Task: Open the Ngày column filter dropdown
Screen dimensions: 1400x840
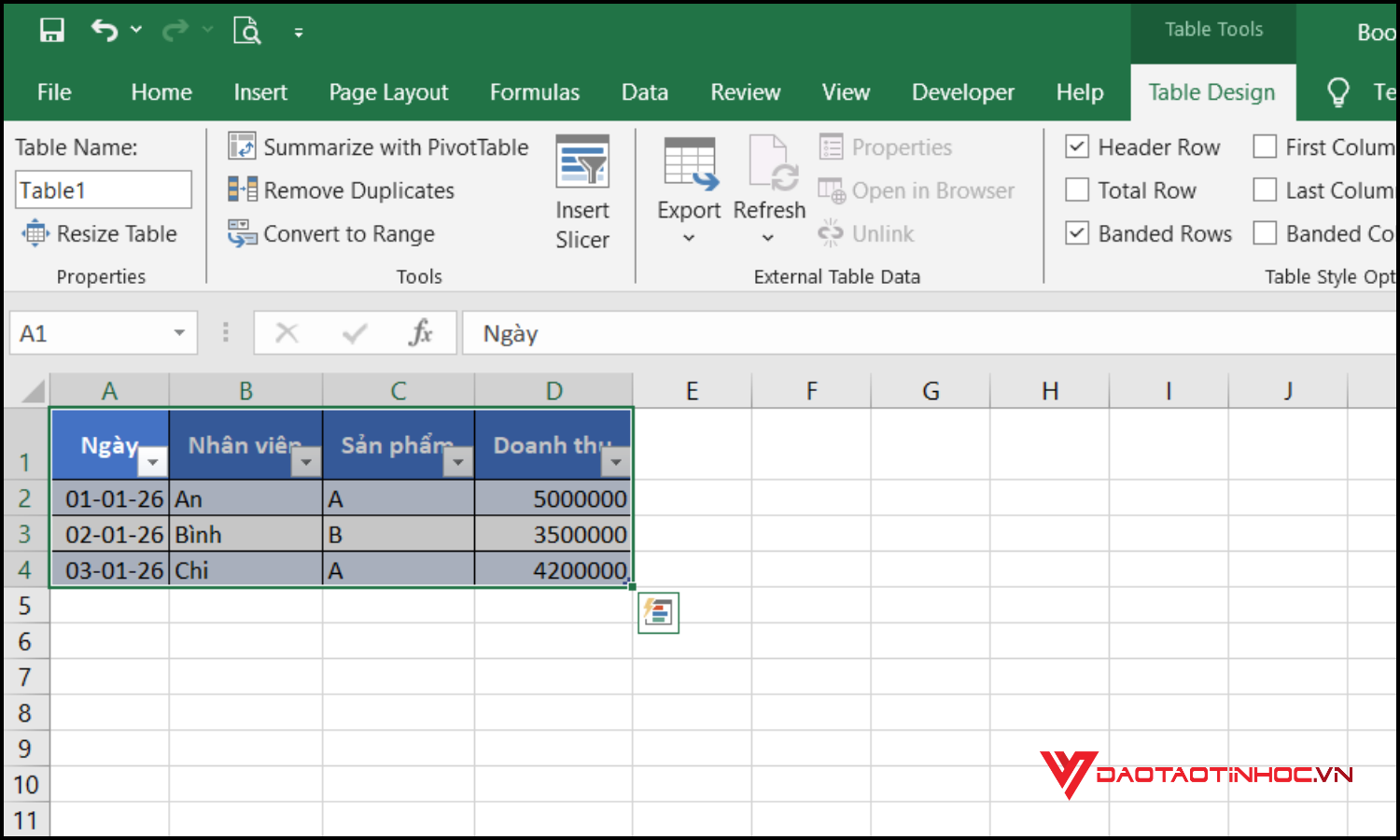Action: click(153, 461)
